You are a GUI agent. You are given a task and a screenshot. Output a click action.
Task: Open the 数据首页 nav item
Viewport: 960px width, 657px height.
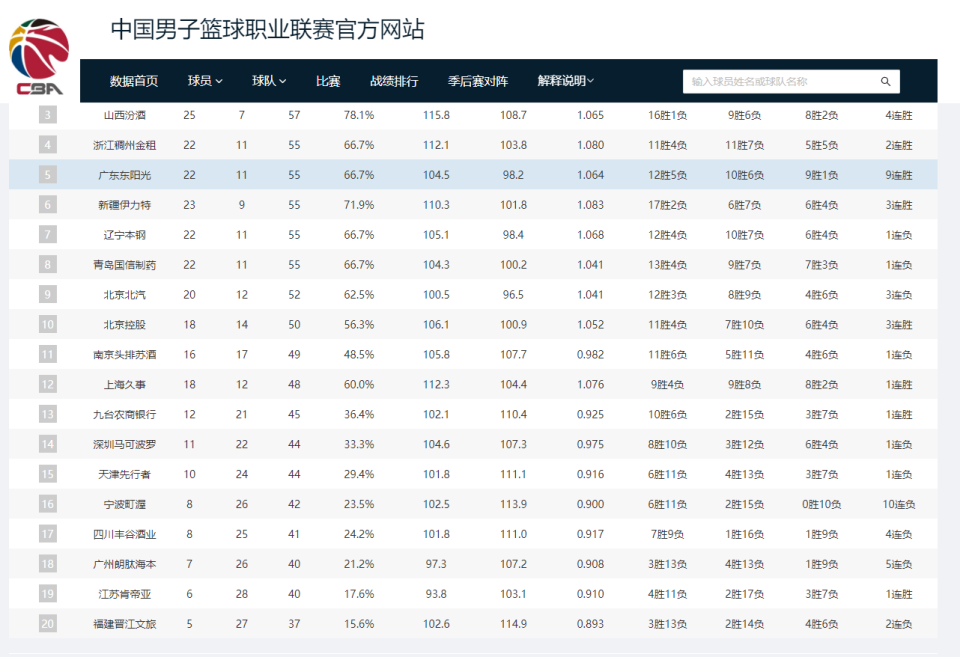133,81
